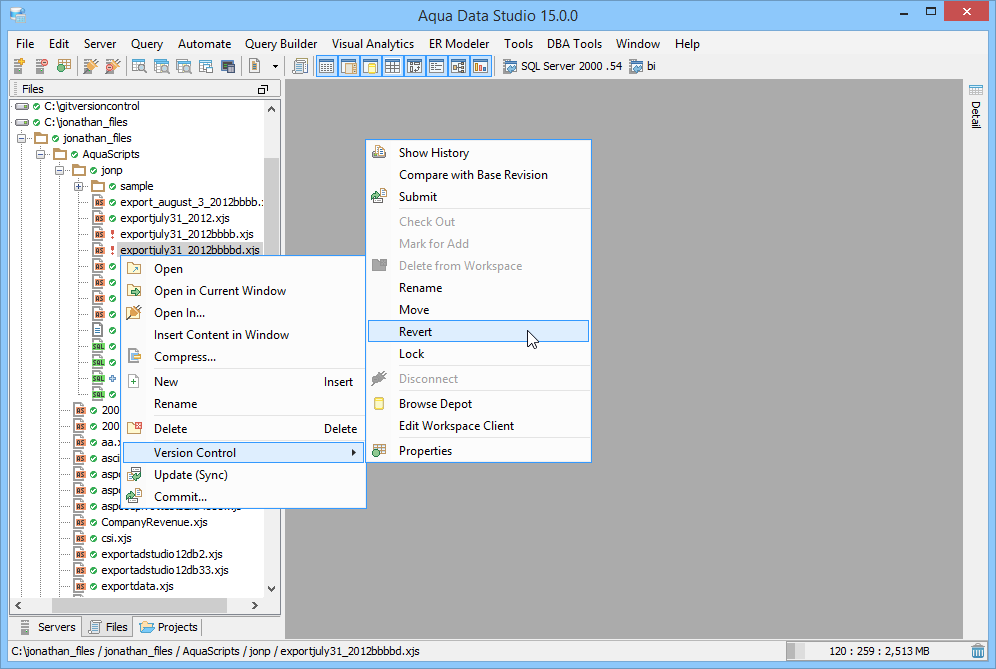Expand the Version Control submenu
Screen dimensions: 996x669
click(x=243, y=452)
